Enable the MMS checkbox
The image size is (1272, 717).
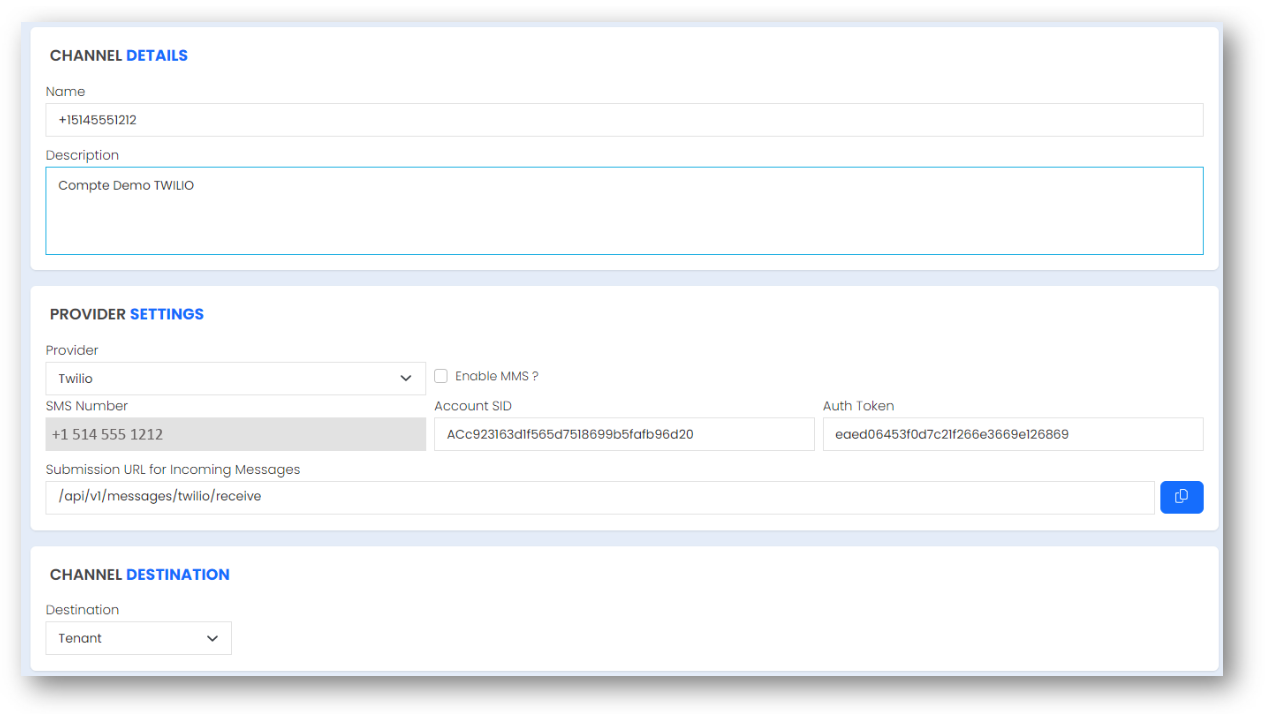[441, 376]
